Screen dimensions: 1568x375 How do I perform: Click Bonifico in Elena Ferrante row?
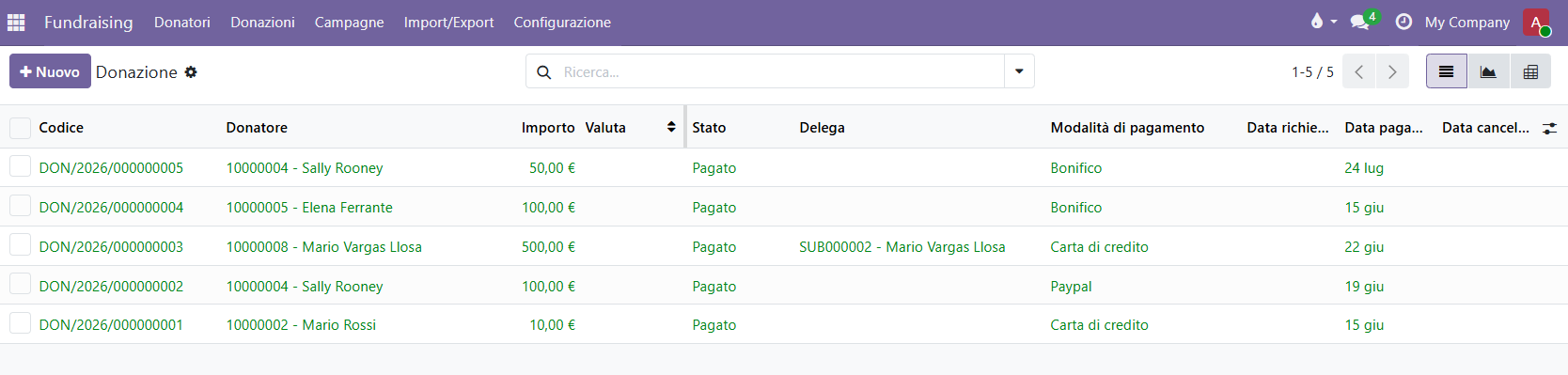tap(1076, 207)
